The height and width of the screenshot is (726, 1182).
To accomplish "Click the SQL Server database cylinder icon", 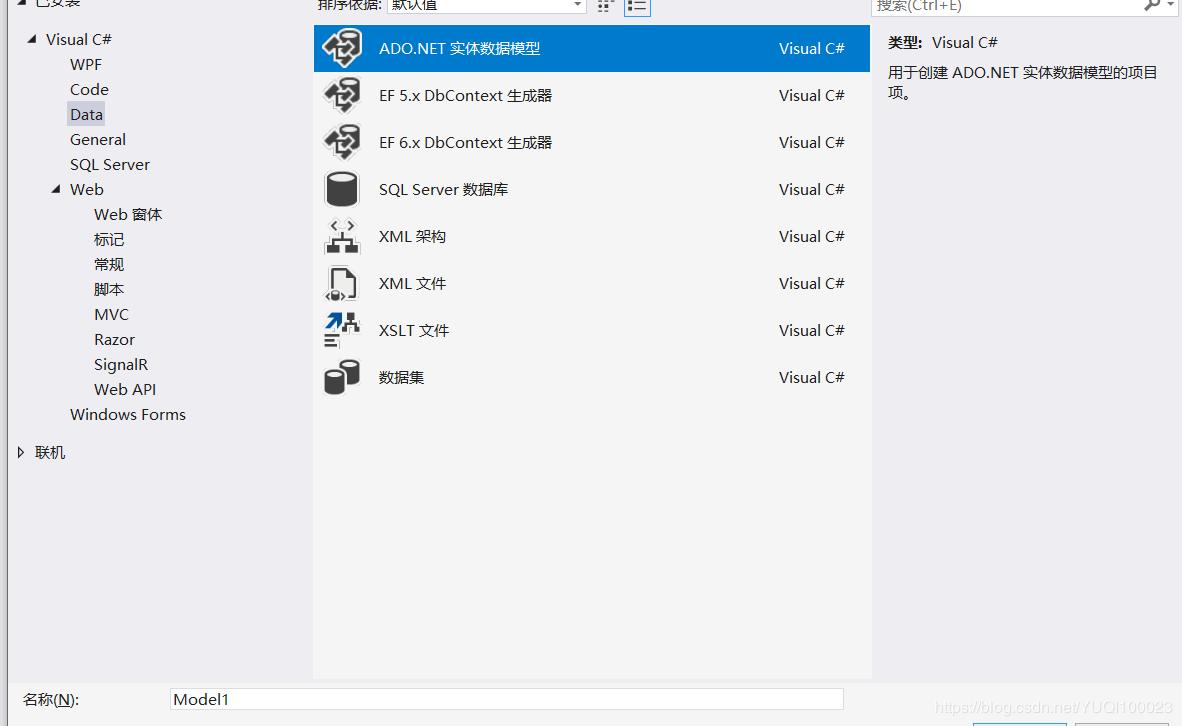I will pyautogui.click(x=341, y=189).
